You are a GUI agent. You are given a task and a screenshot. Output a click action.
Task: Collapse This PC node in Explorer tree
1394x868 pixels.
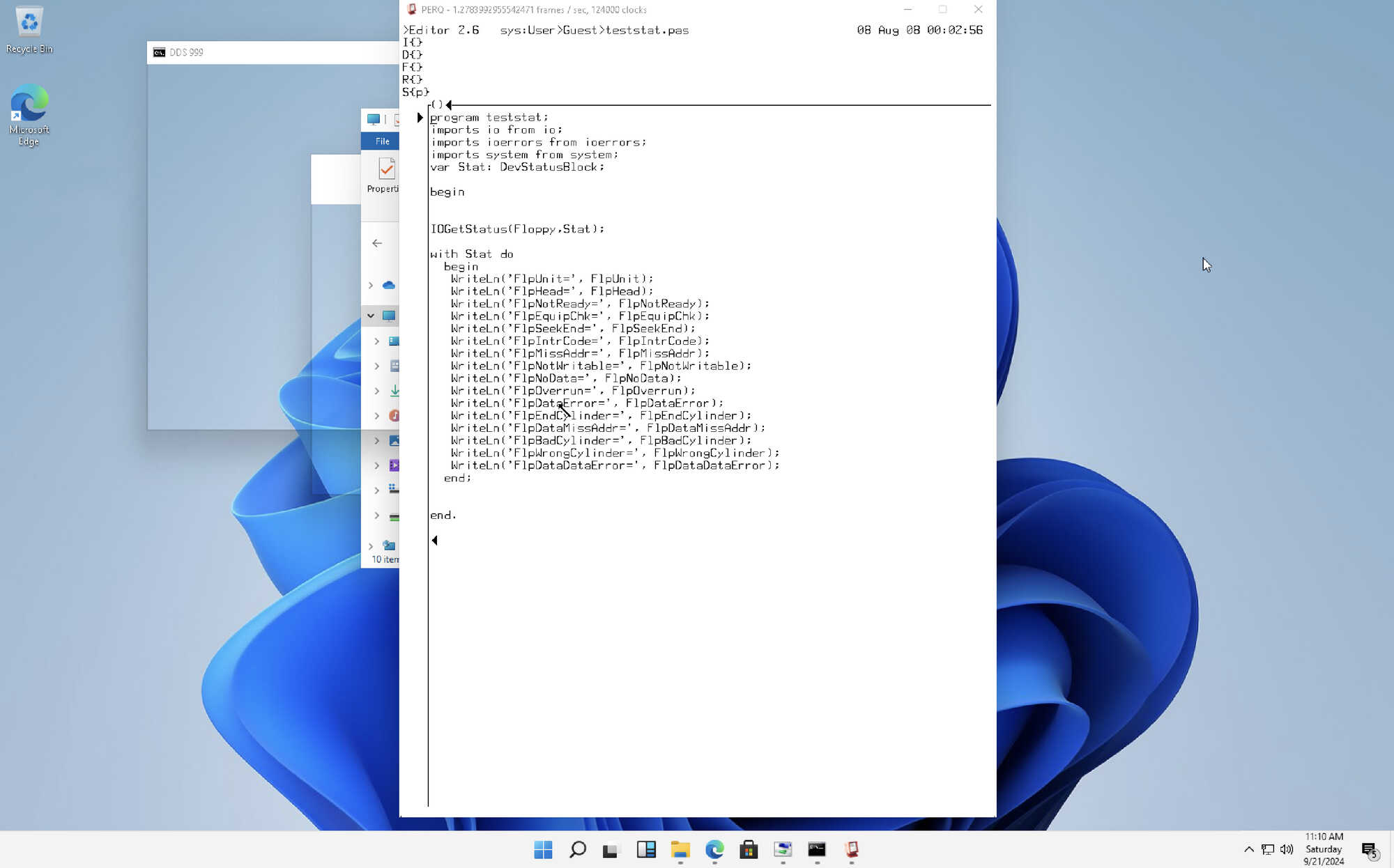click(371, 316)
